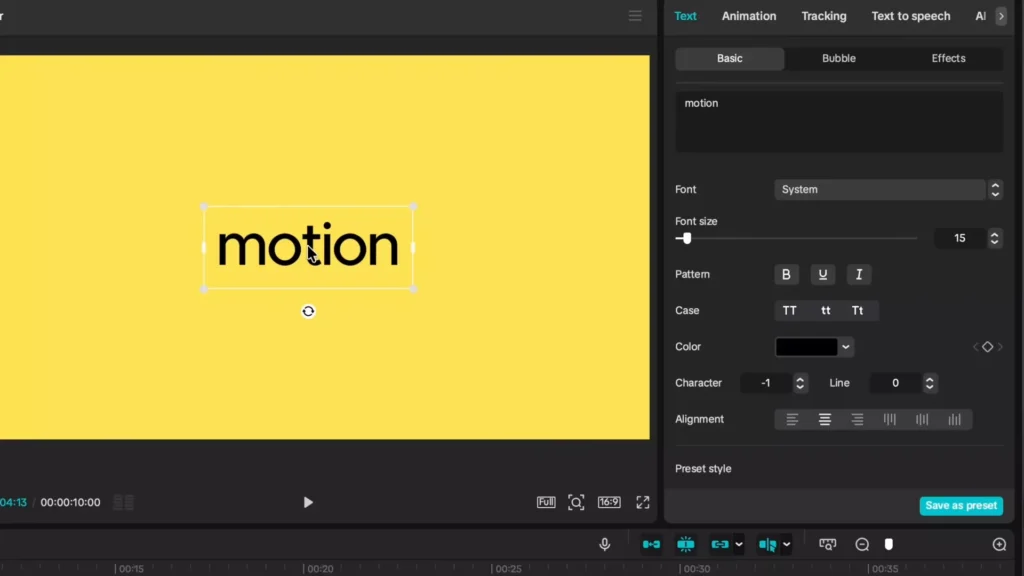Toggle bold formatting on the text

(x=786, y=274)
